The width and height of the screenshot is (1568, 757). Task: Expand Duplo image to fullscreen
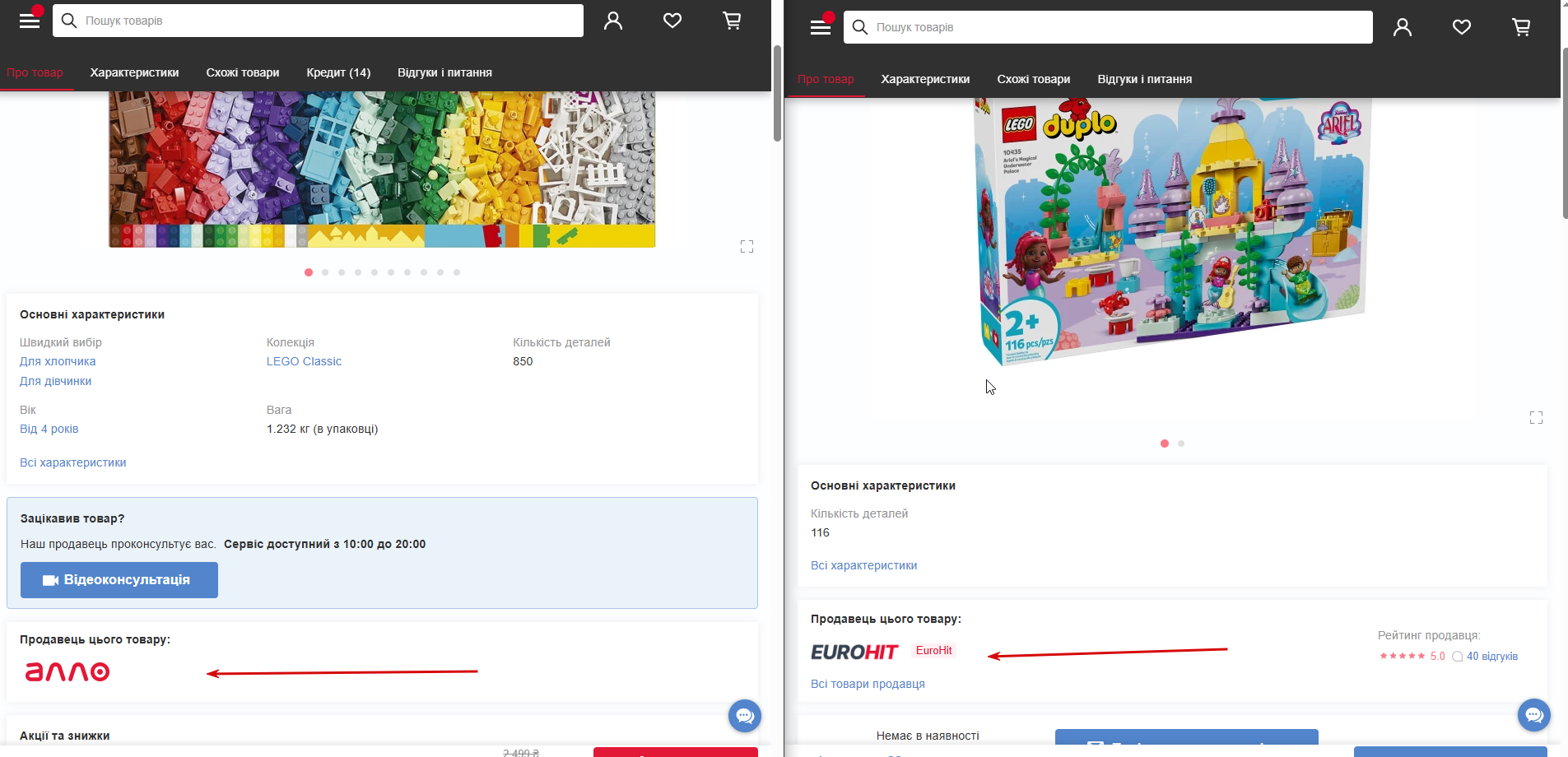(x=1536, y=417)
